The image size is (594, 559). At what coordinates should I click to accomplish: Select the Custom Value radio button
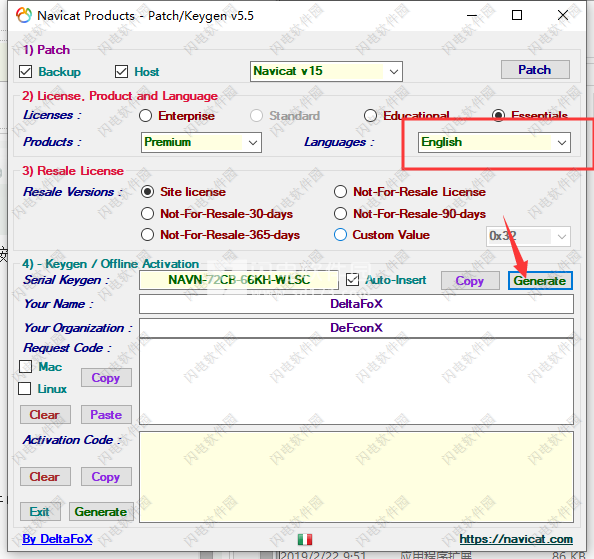pyautogui.click(x=340, y=235)
